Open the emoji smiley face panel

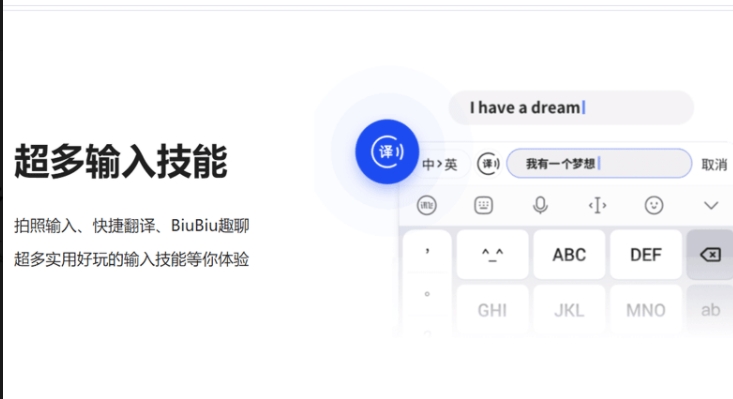654,205
